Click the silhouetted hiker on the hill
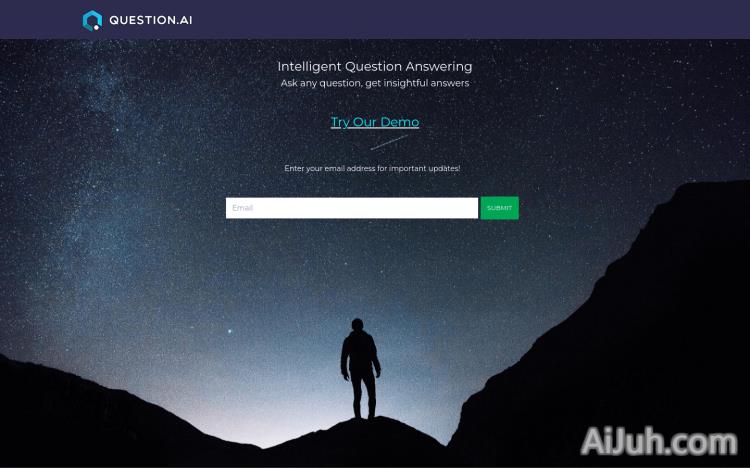750x468 pixels. 360,369
